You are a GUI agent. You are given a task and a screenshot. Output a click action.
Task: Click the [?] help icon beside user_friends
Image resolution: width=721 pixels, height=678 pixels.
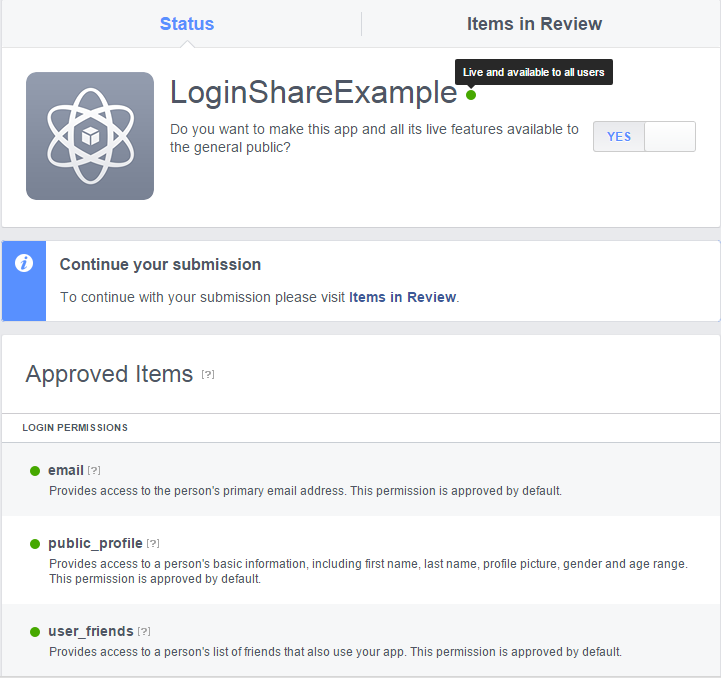pyautogui.click(x=144, y=631)
